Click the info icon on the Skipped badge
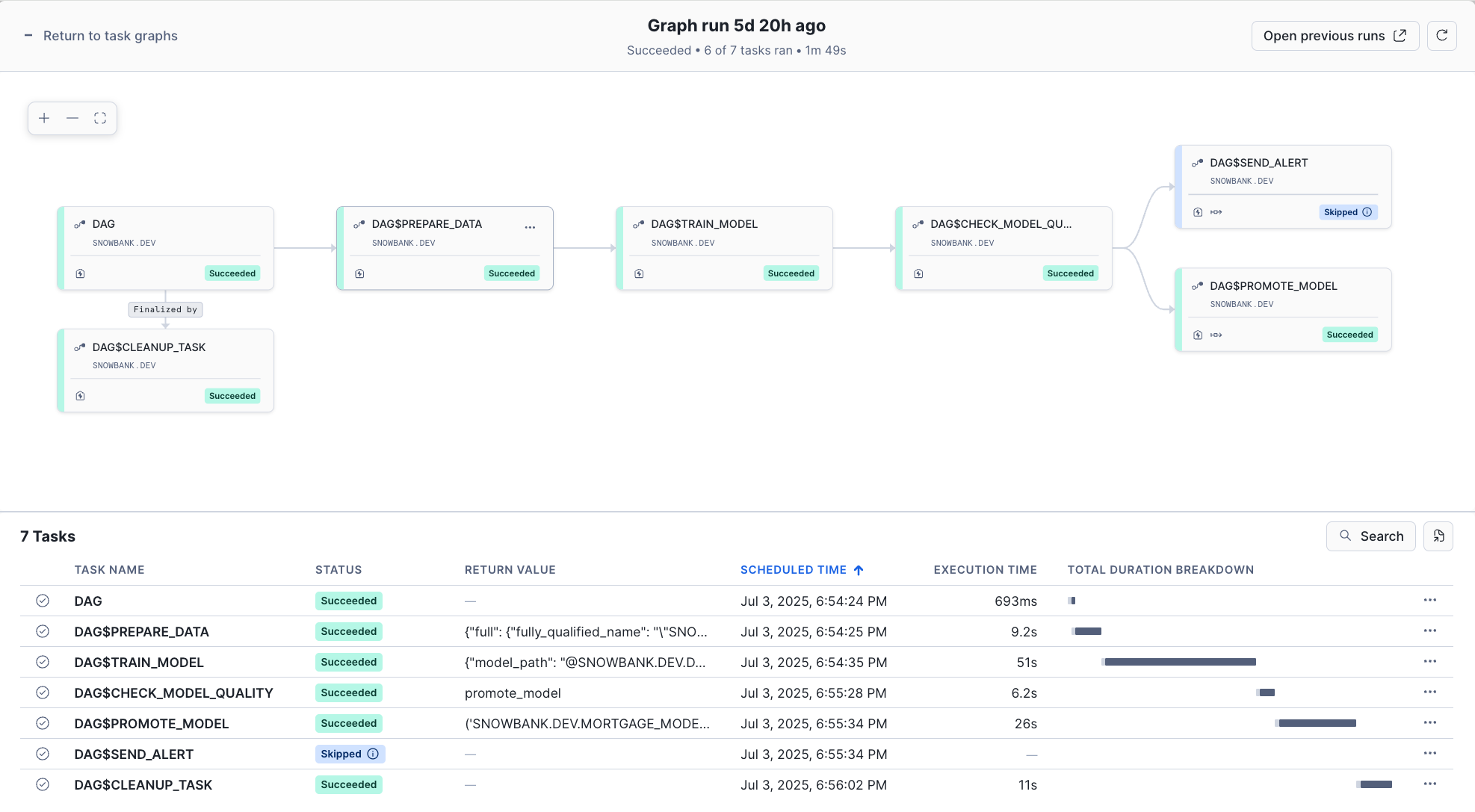 pyautogui.click(x=1367, y=212)
